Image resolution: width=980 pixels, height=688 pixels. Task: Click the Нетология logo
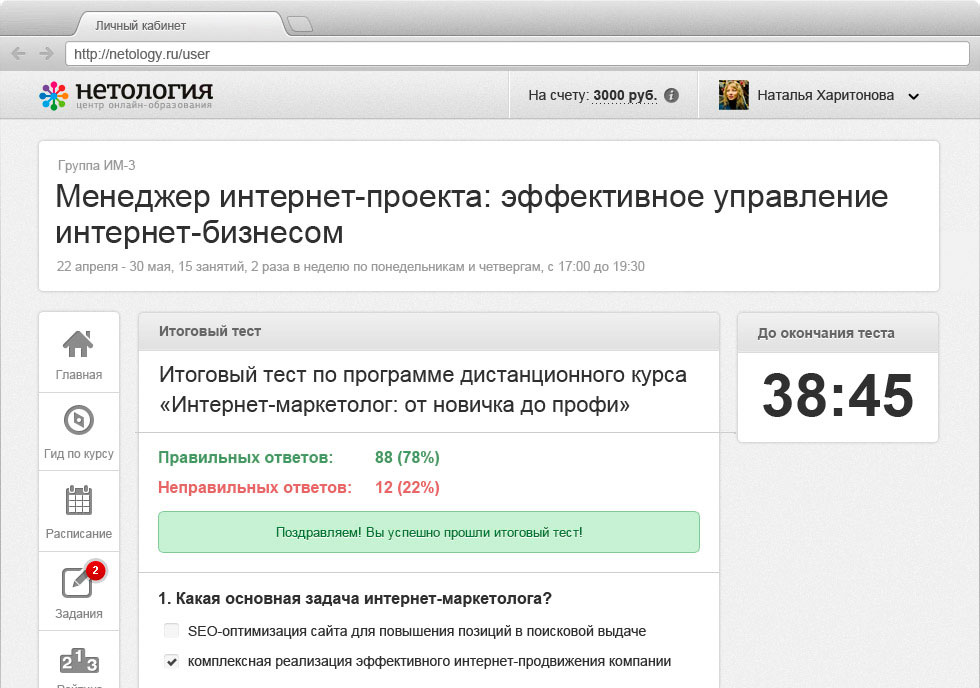[126, 95]
